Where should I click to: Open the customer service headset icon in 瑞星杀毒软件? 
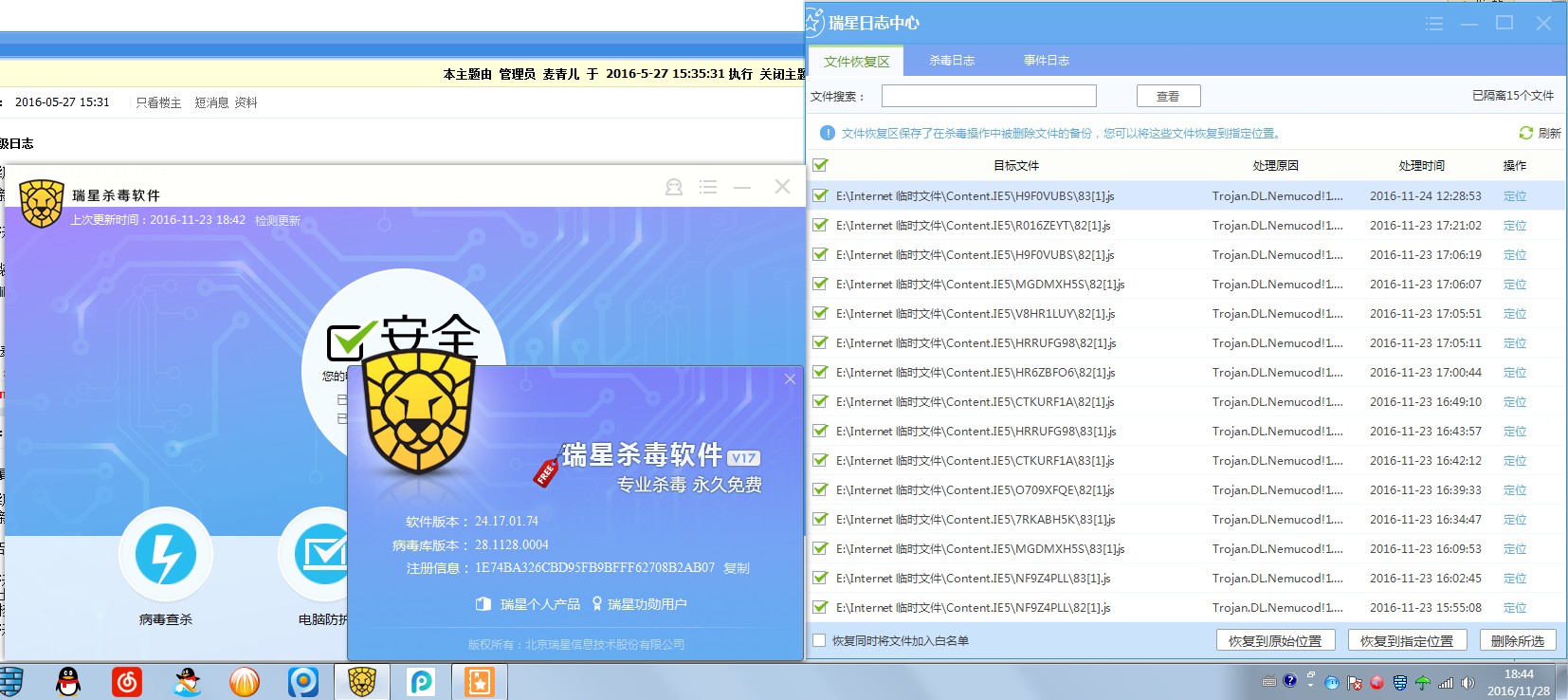[674, 187]
